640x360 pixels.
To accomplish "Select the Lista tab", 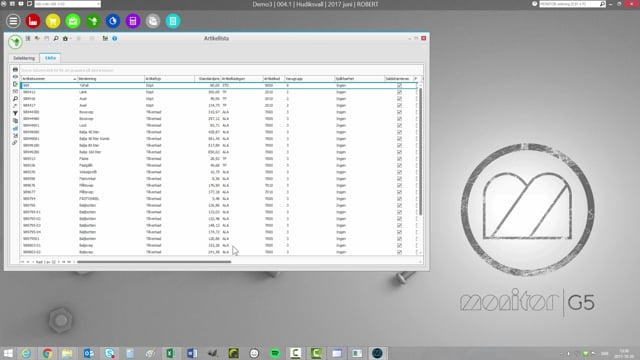I will [x=50, y=58].
